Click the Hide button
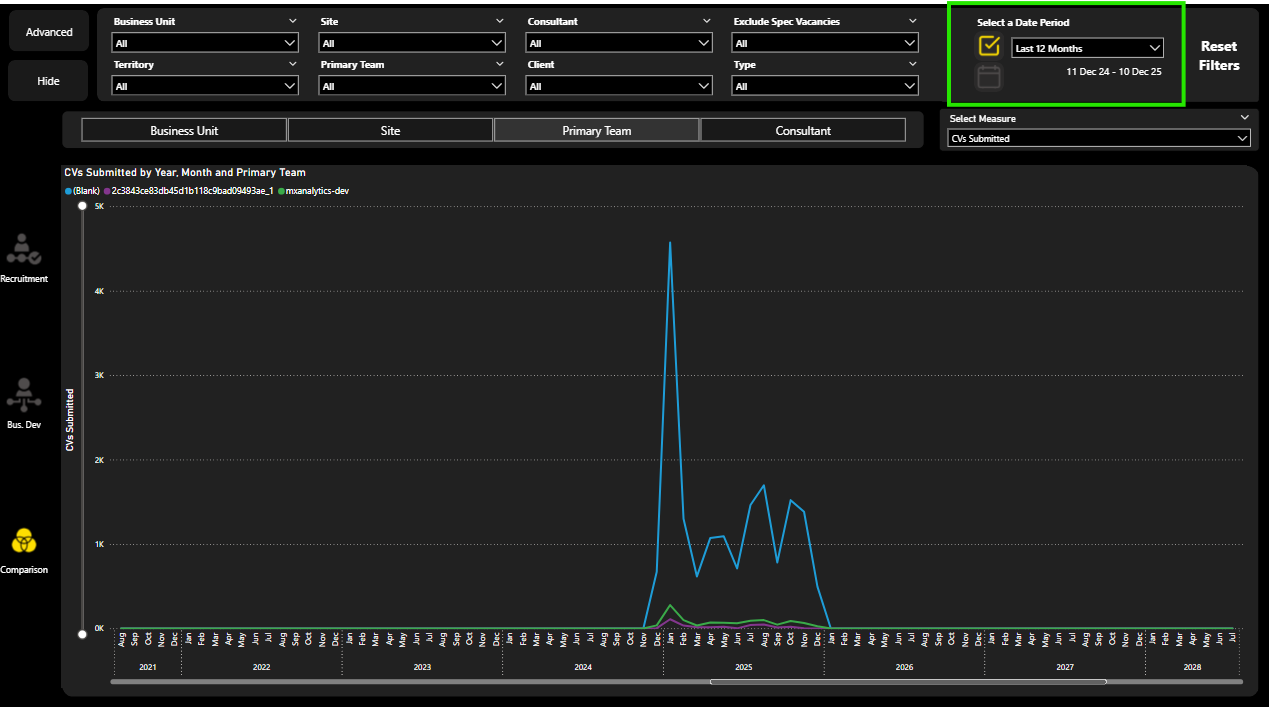The image size is (1269, 707). 49,81
